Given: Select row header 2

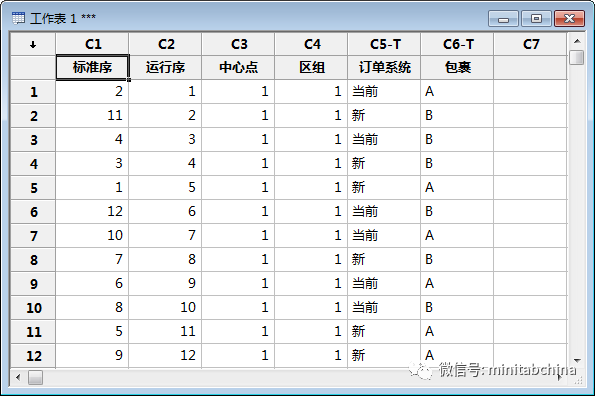Looking at the screenshot, I should point(33,116).
